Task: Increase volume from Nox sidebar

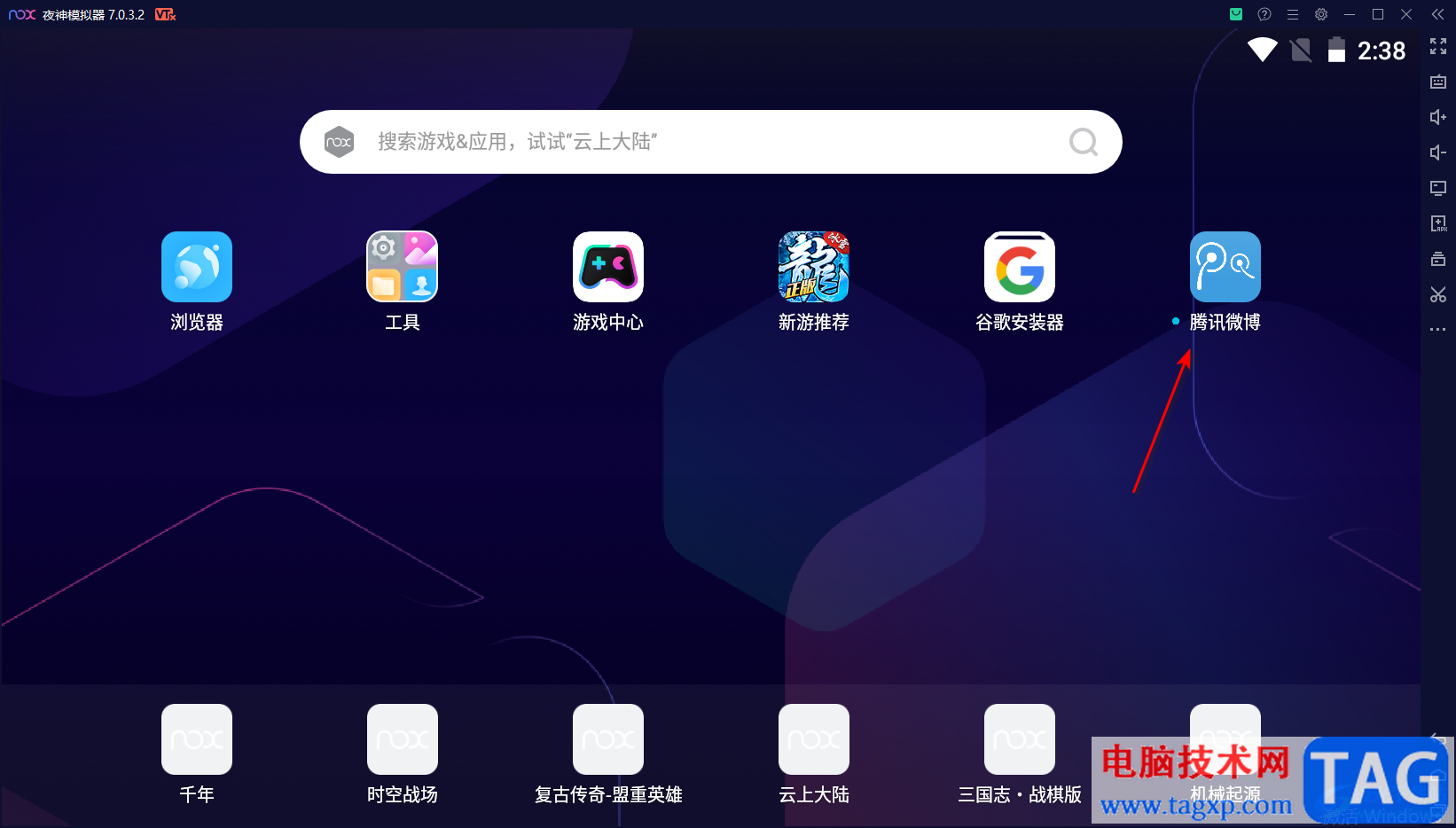Action: (1438, 117)
